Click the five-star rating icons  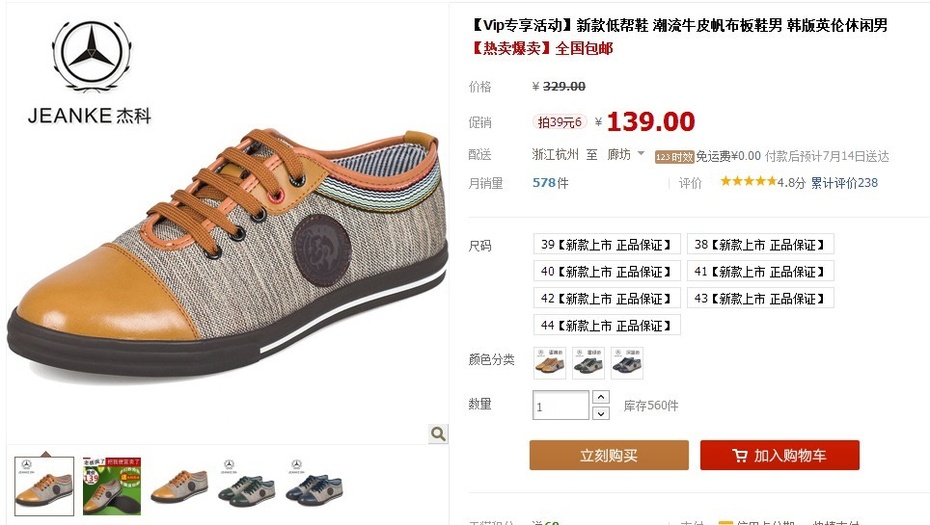pyautogui.click(x=748, y=182)
